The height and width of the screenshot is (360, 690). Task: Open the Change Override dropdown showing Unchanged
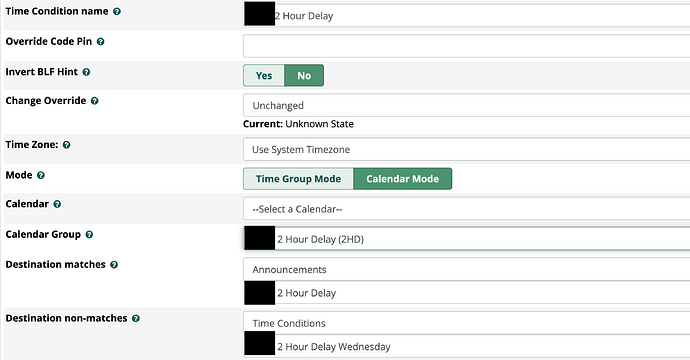point(466,105)
